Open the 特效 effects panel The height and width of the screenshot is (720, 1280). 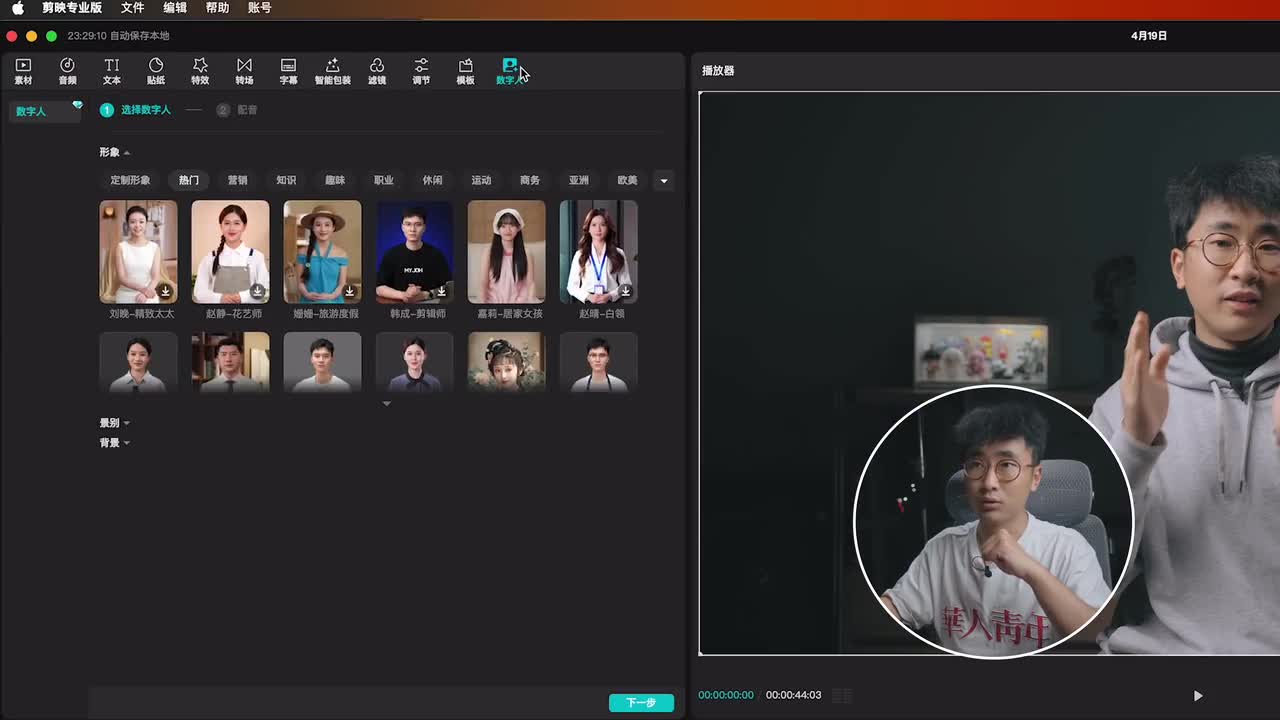200,71
